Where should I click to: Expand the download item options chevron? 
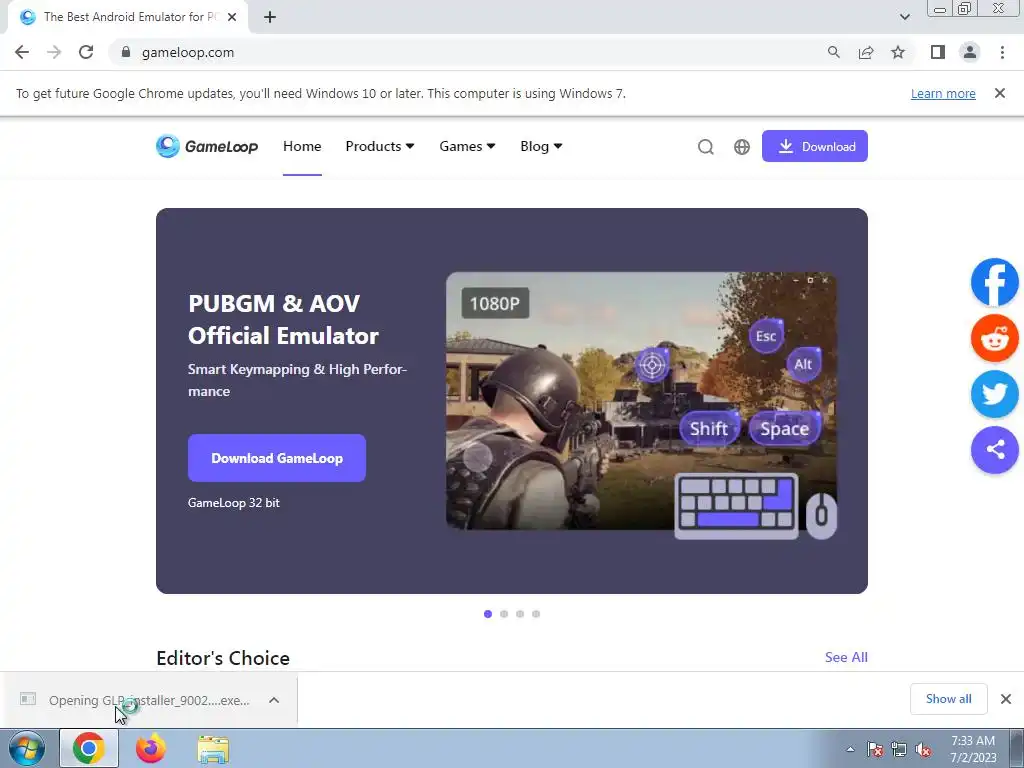[274, 700]
